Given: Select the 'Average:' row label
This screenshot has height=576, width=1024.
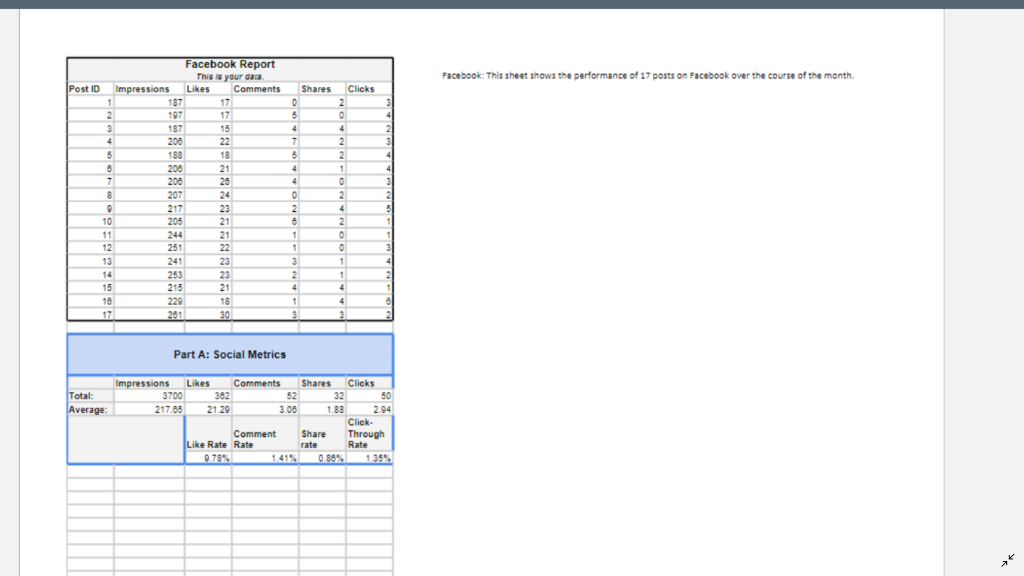Looking at the screenshot, I should (x=88, y=409).
